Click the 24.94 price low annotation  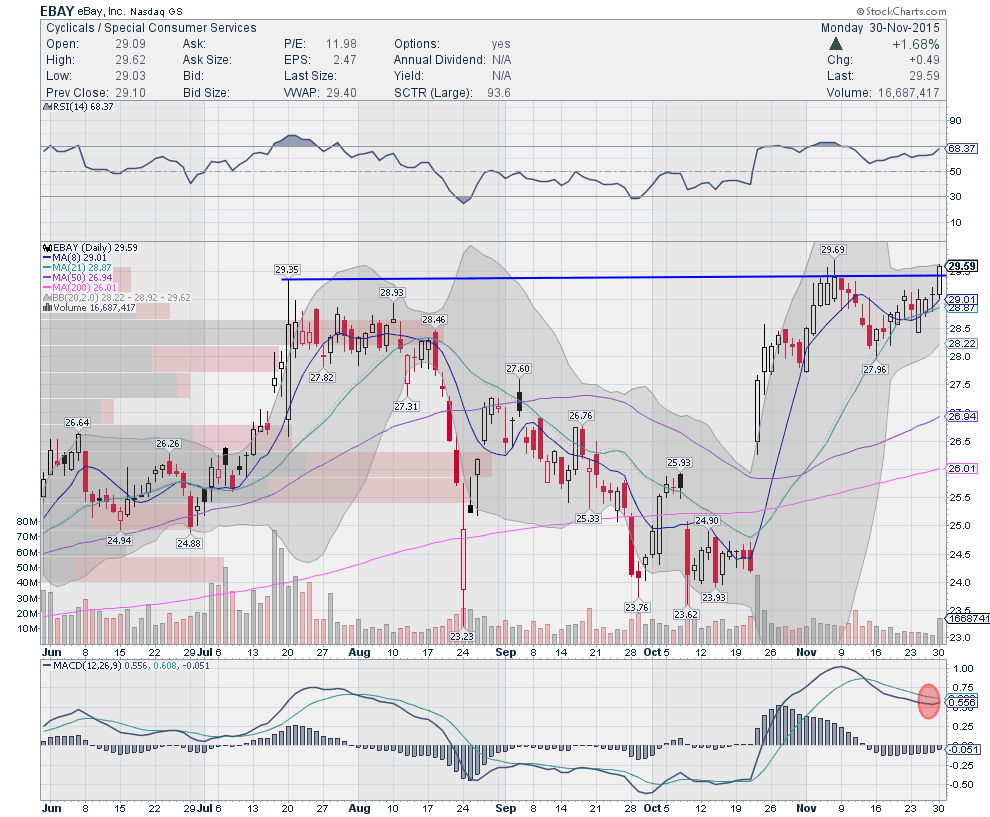119,540
